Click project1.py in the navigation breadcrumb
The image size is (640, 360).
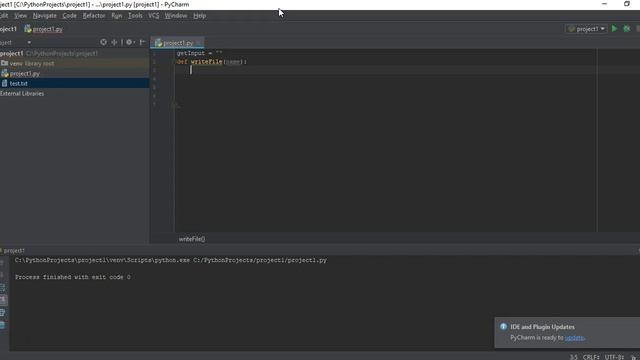click(x=43, y=29)
